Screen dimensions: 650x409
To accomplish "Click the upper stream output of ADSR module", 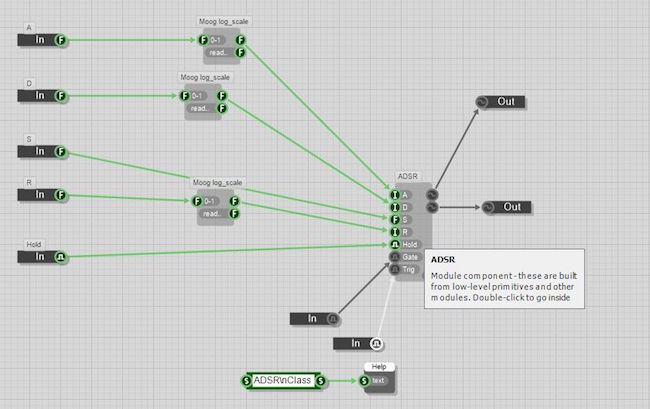I will (431, 194).
